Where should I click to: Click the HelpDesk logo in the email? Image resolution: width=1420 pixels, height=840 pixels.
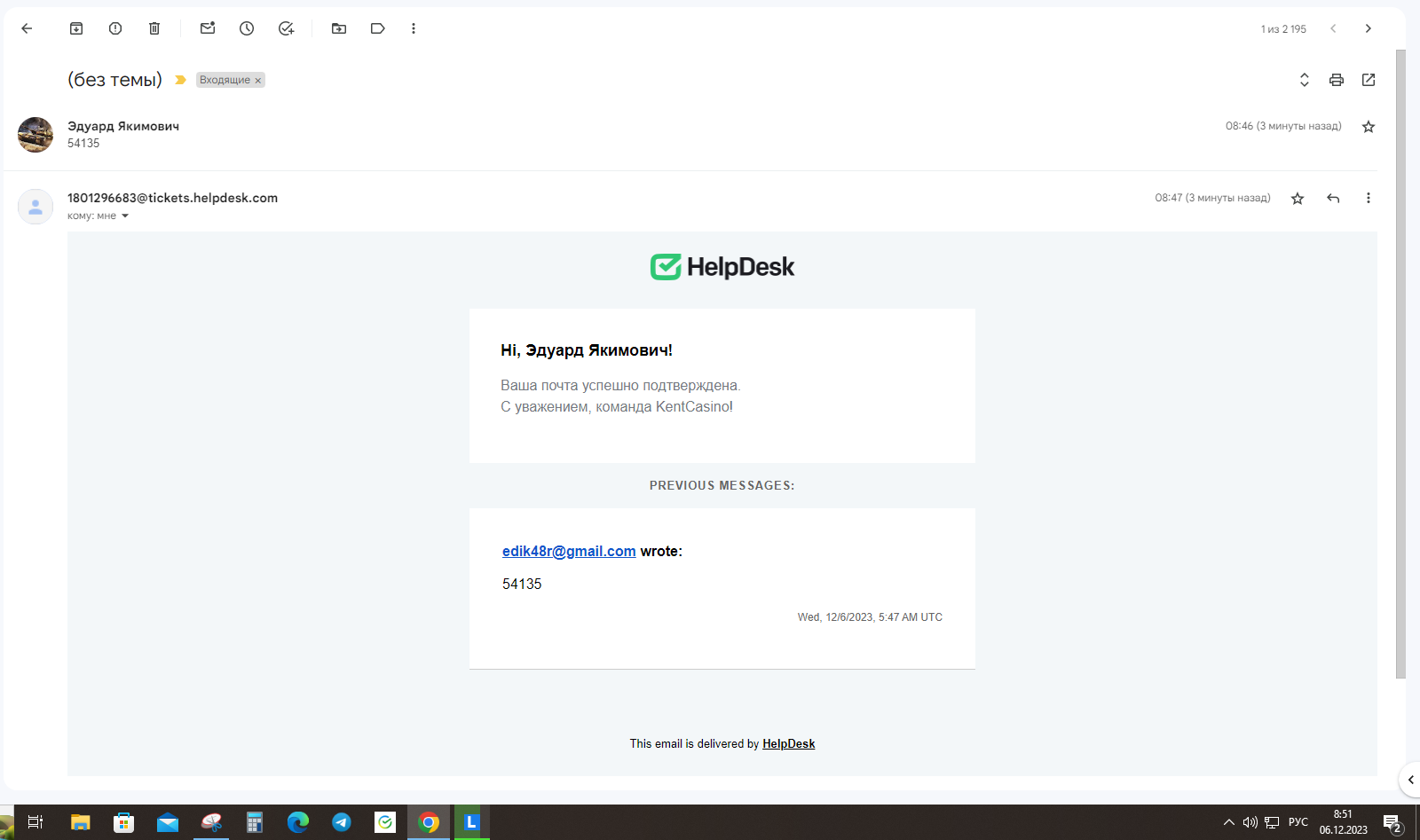(722, 266)
